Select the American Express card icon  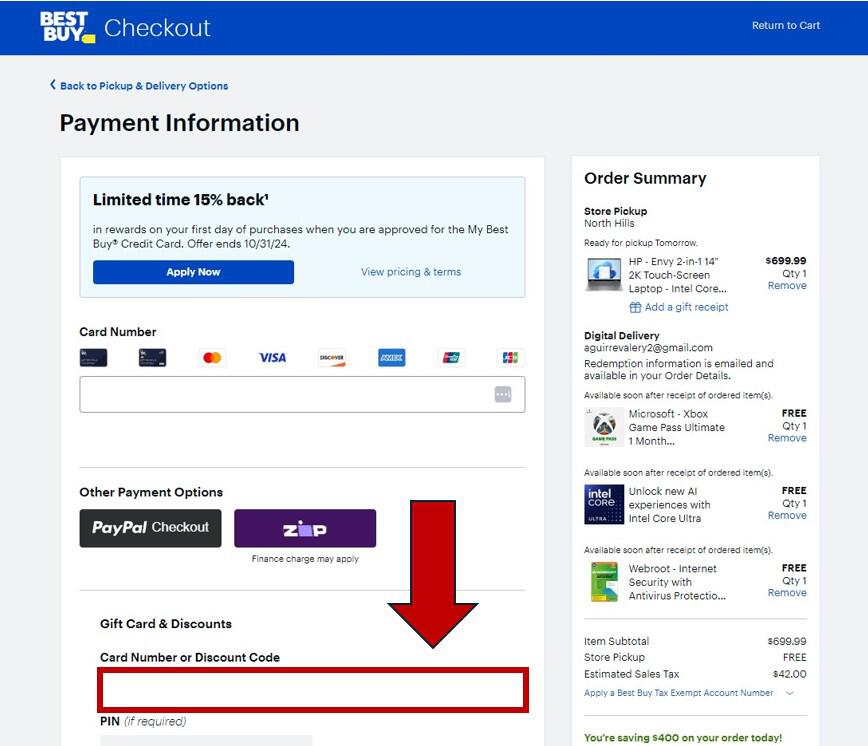pos(391,358)
